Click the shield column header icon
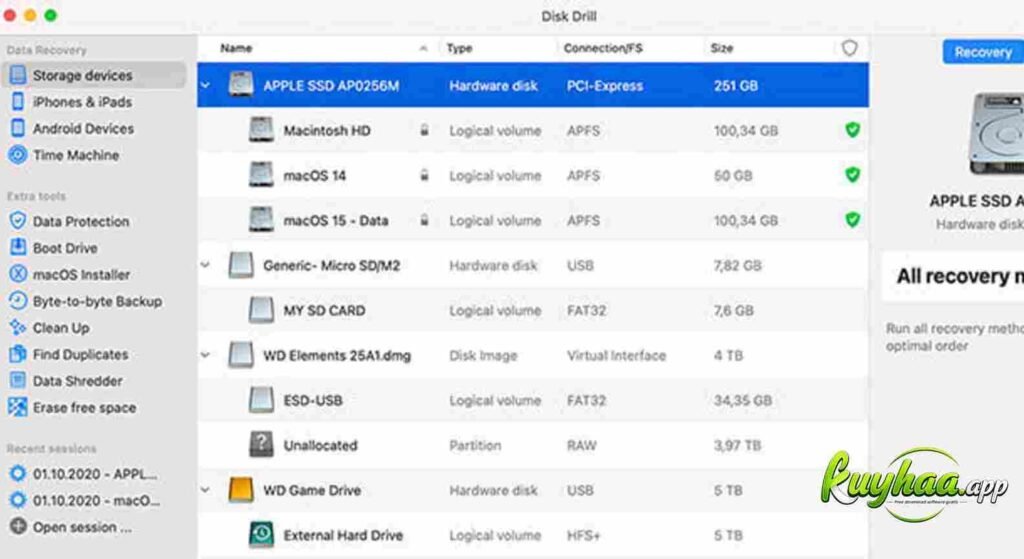The width and height of the screenshot is (1024, 559). [x=850, y=48]
